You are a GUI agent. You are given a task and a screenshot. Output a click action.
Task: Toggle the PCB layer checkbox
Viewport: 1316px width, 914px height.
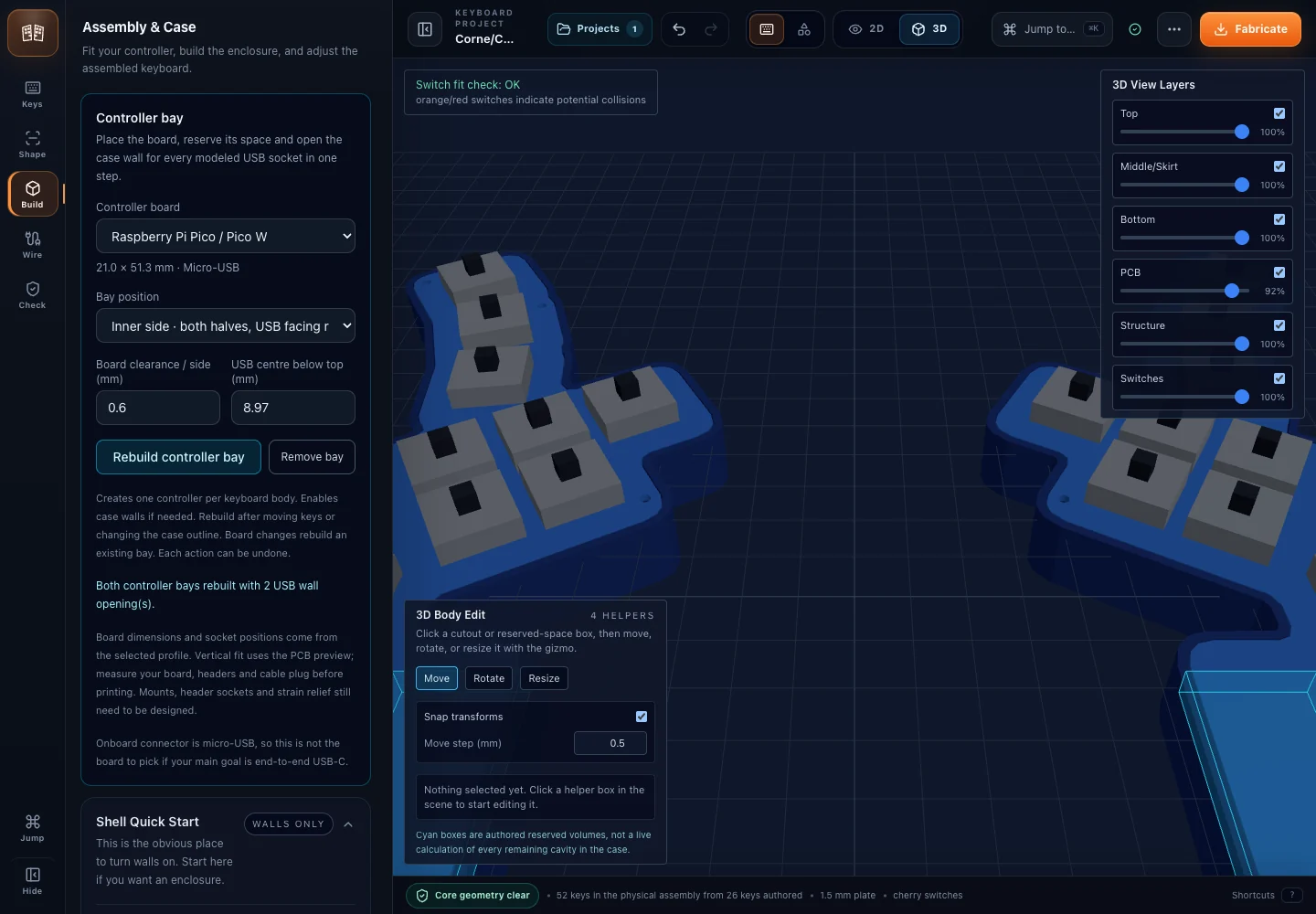pos(1279,272)
